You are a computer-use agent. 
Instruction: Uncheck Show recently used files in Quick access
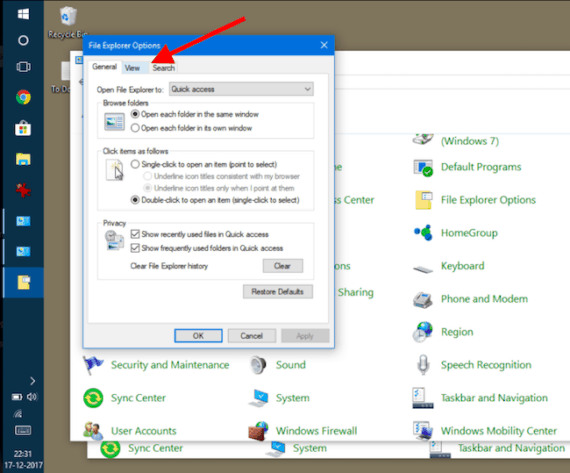tap(135, 234)
